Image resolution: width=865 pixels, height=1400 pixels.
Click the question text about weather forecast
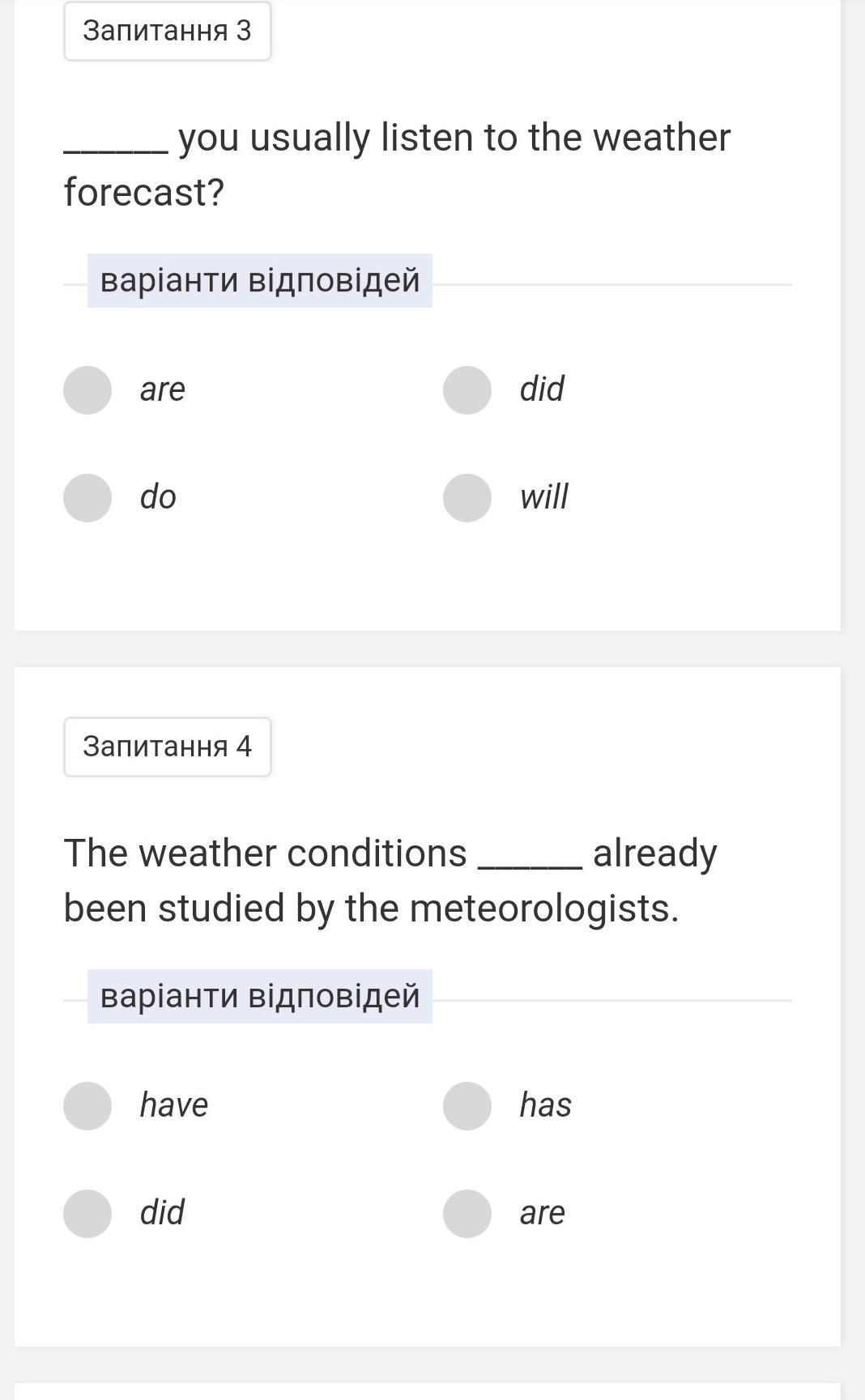(x=398, y=165)
